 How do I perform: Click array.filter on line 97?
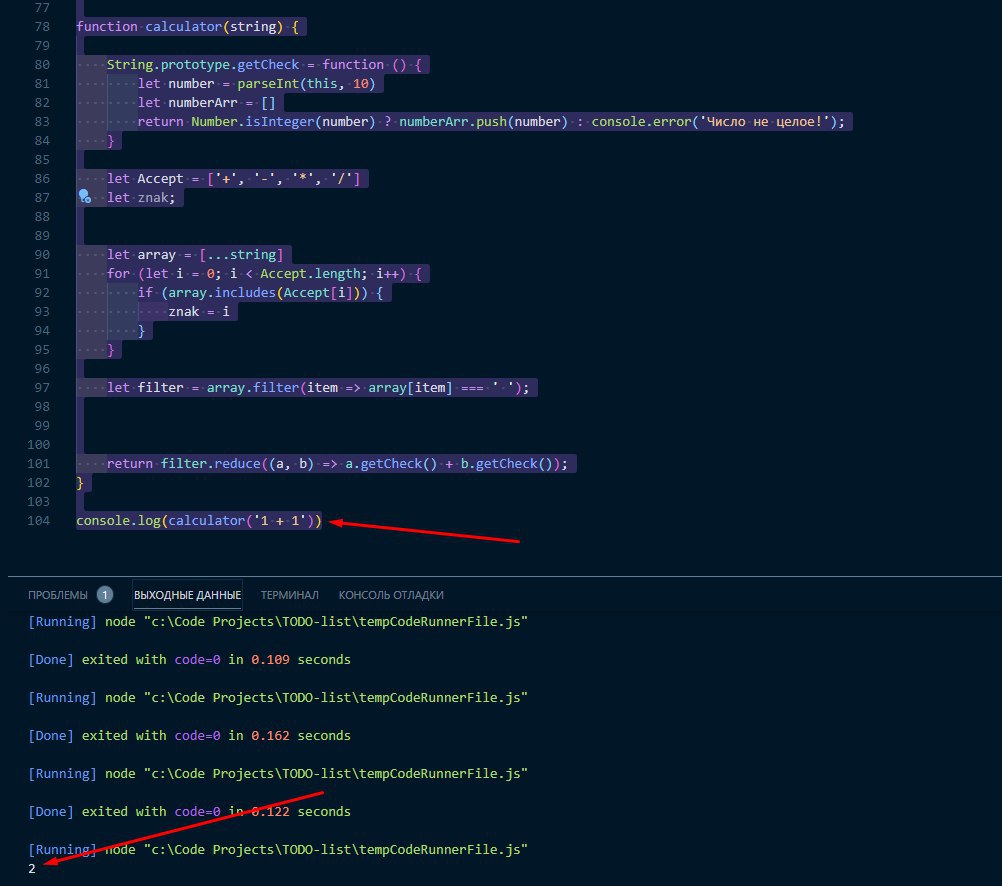(x=252, y=387)
